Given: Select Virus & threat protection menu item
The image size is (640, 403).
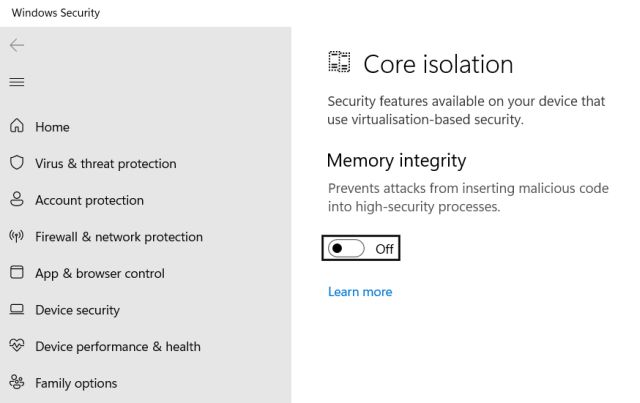Looking at the screenshot, I should click(106, 164).
